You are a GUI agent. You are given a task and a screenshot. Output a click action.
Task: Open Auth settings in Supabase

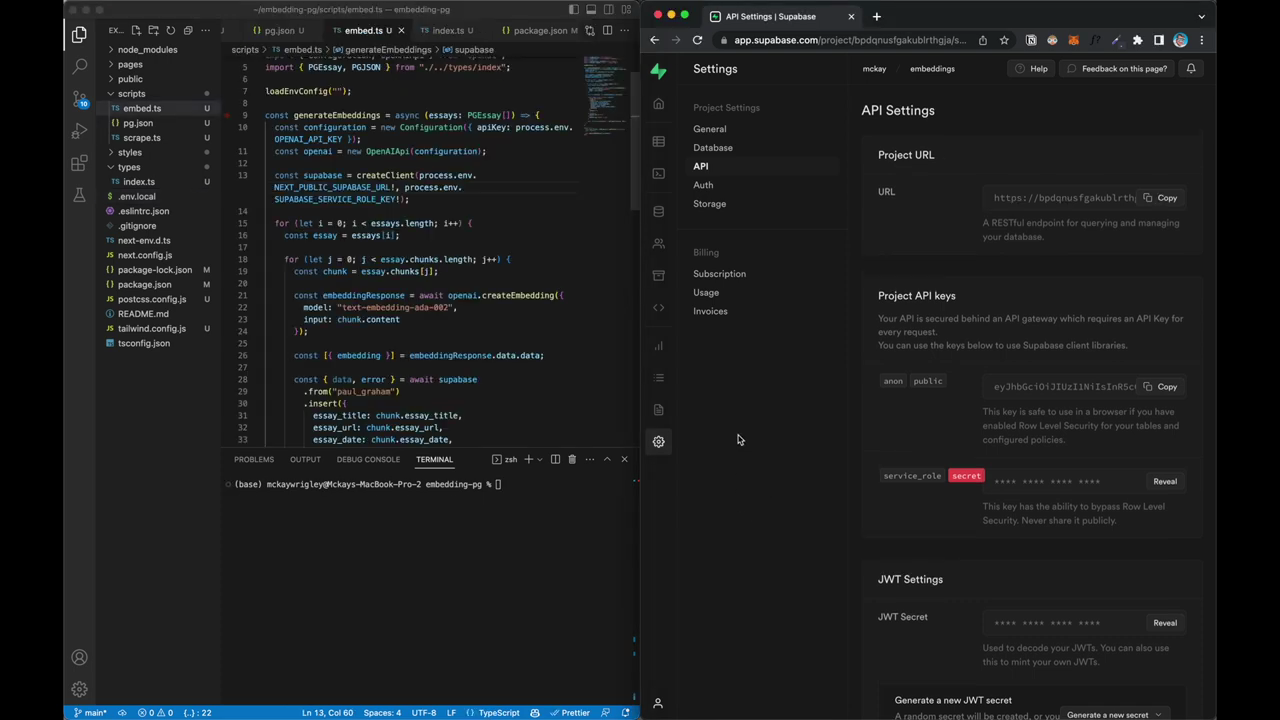703,185
